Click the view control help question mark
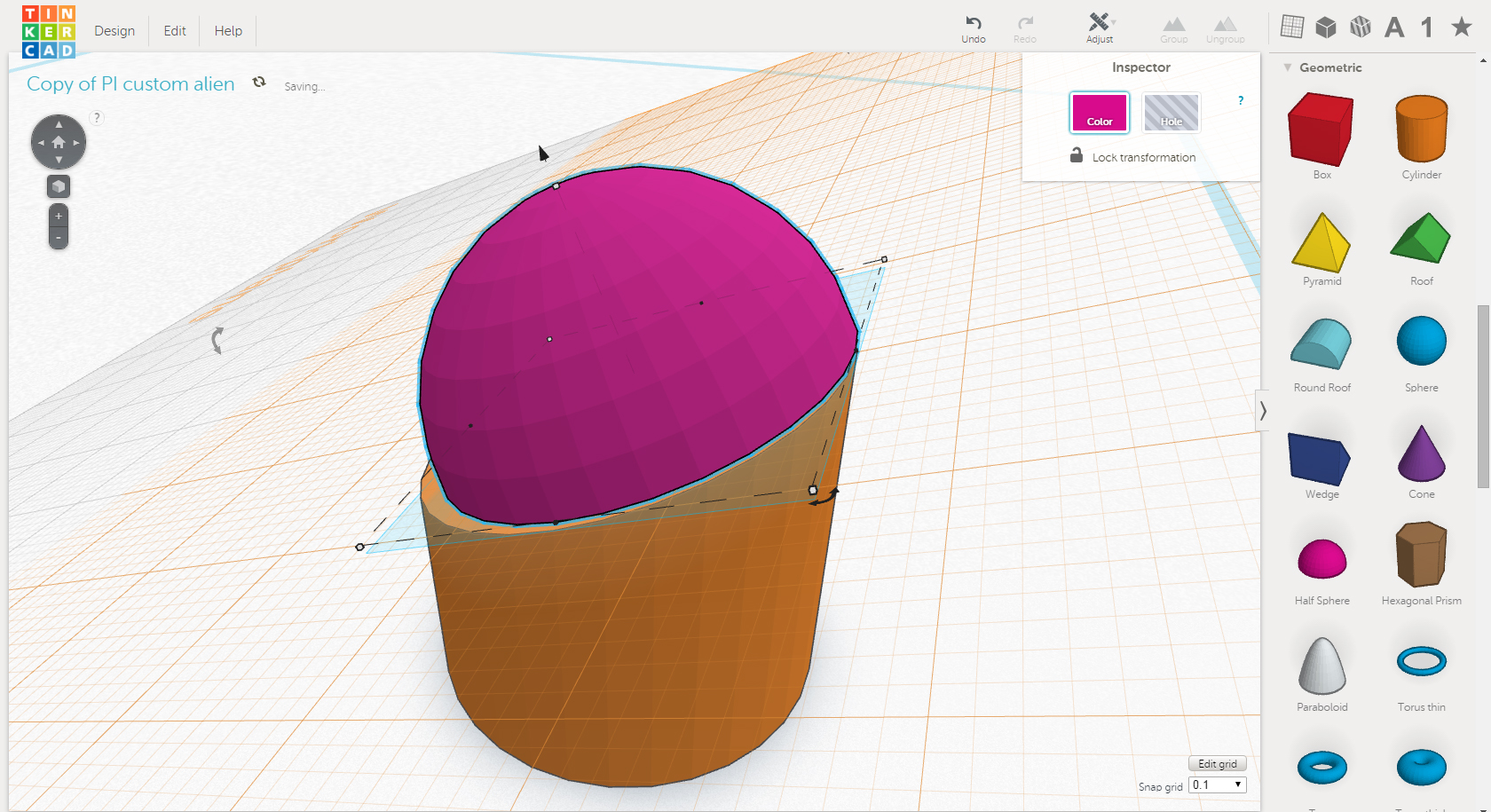The height and width of the screenshot is (812, 1491). [98, 117]
